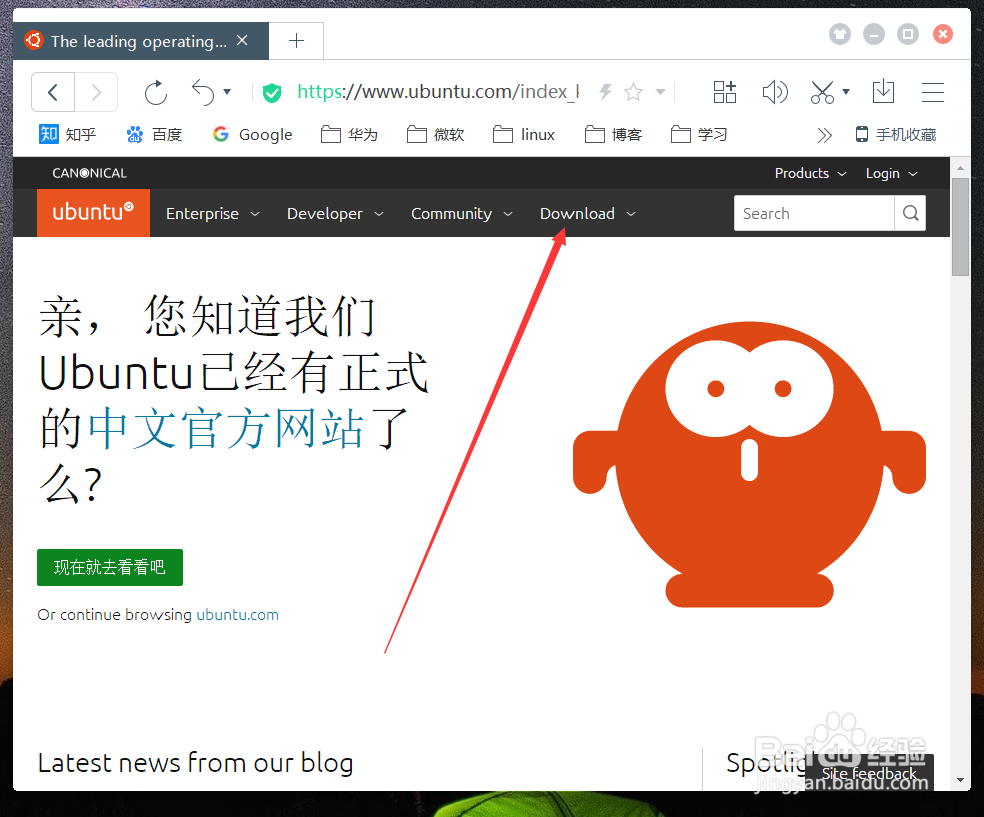Open the 博客 bookmark folder
984x817 pixels.
(x=613, y=134)
